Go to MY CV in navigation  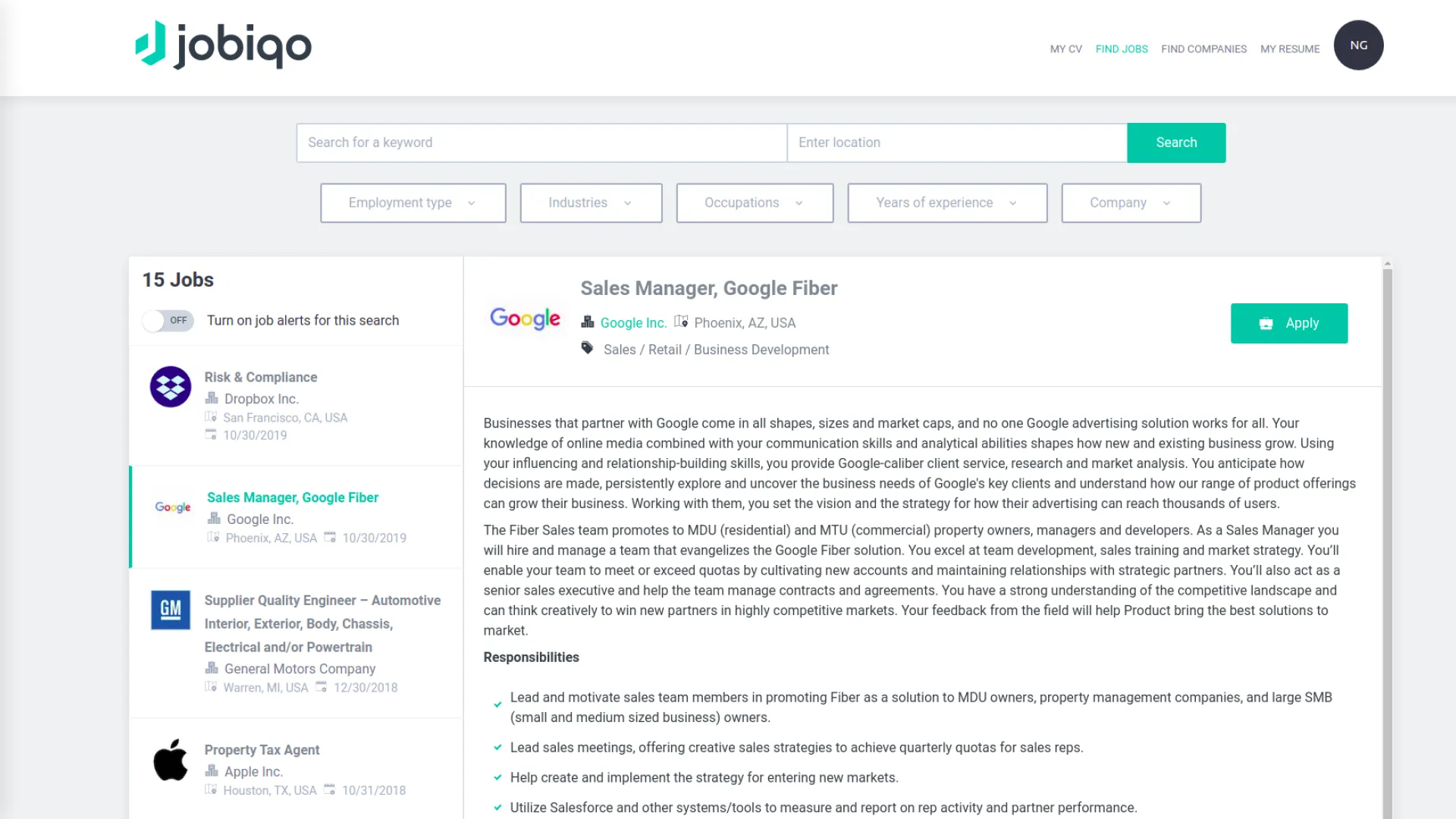click(x=1065, y=49)
